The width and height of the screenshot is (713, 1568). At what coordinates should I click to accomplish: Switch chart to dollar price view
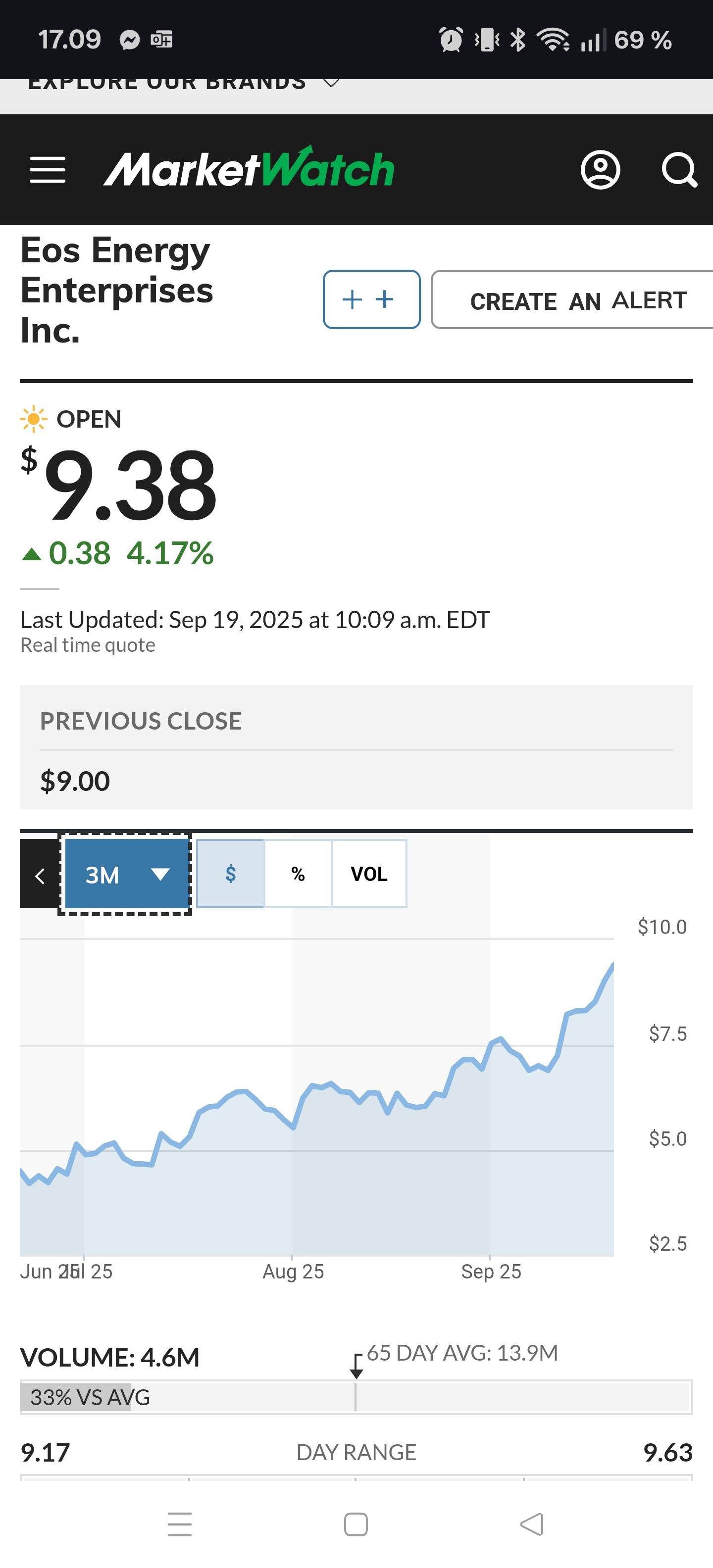[x=230, y=874]
